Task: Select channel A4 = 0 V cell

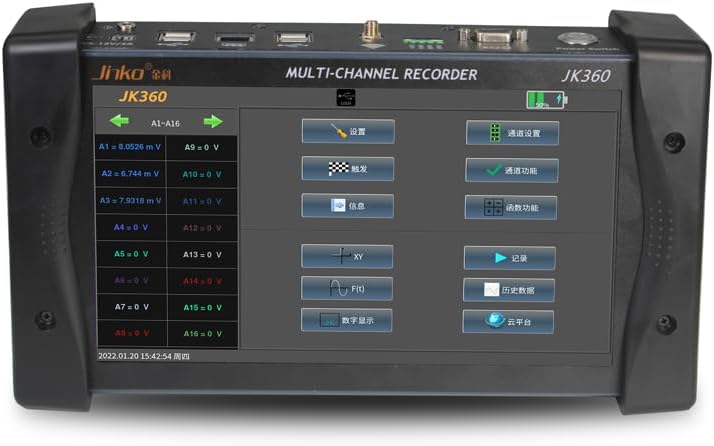Action: (x=131, y=227)
